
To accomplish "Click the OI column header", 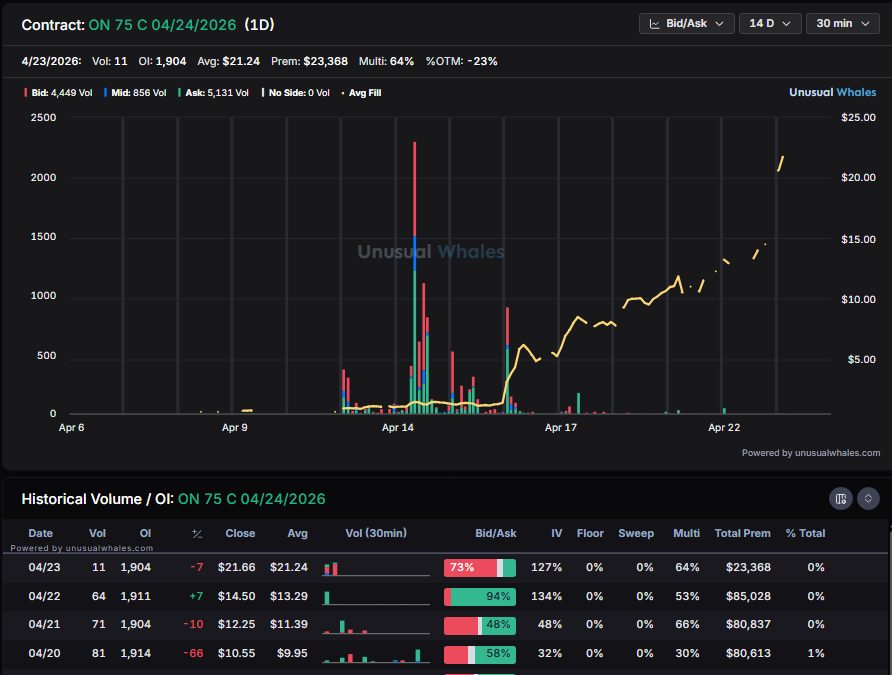I will 144,533.
